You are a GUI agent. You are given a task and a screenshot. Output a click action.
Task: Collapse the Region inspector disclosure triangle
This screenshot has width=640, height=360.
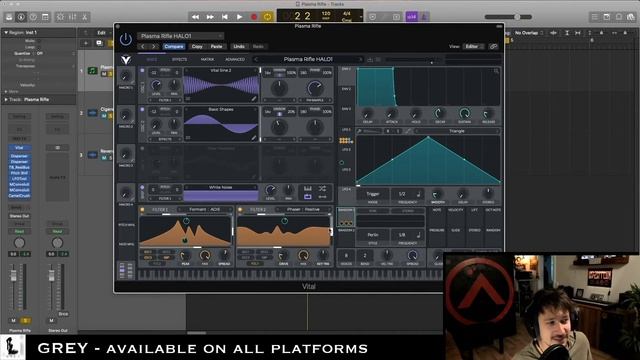tap(6, 32)
